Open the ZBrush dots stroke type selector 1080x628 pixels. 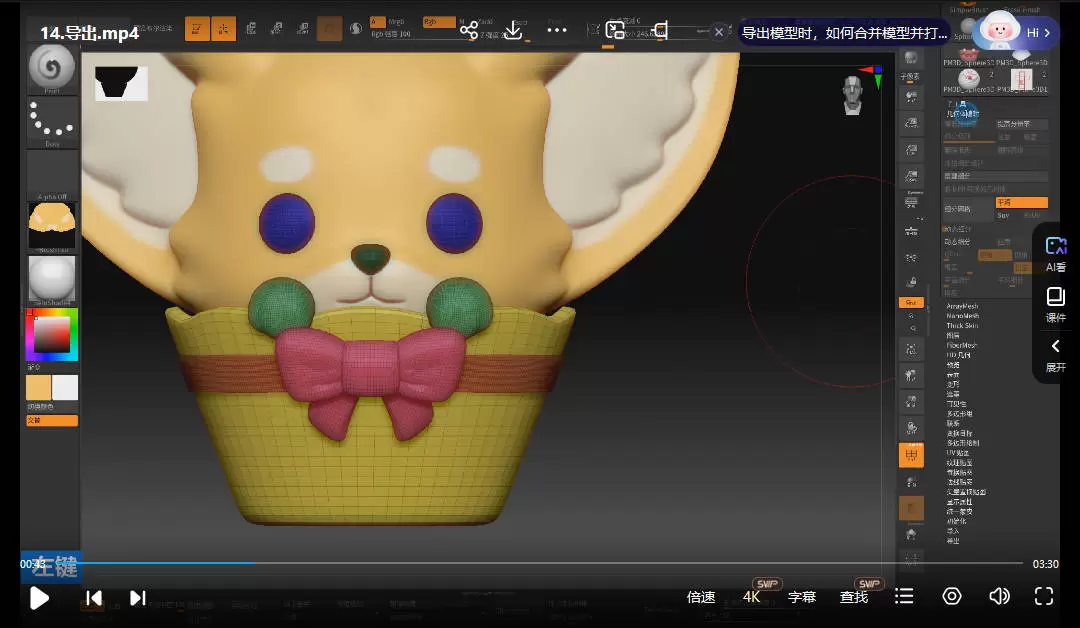click(x=52, y=122)
